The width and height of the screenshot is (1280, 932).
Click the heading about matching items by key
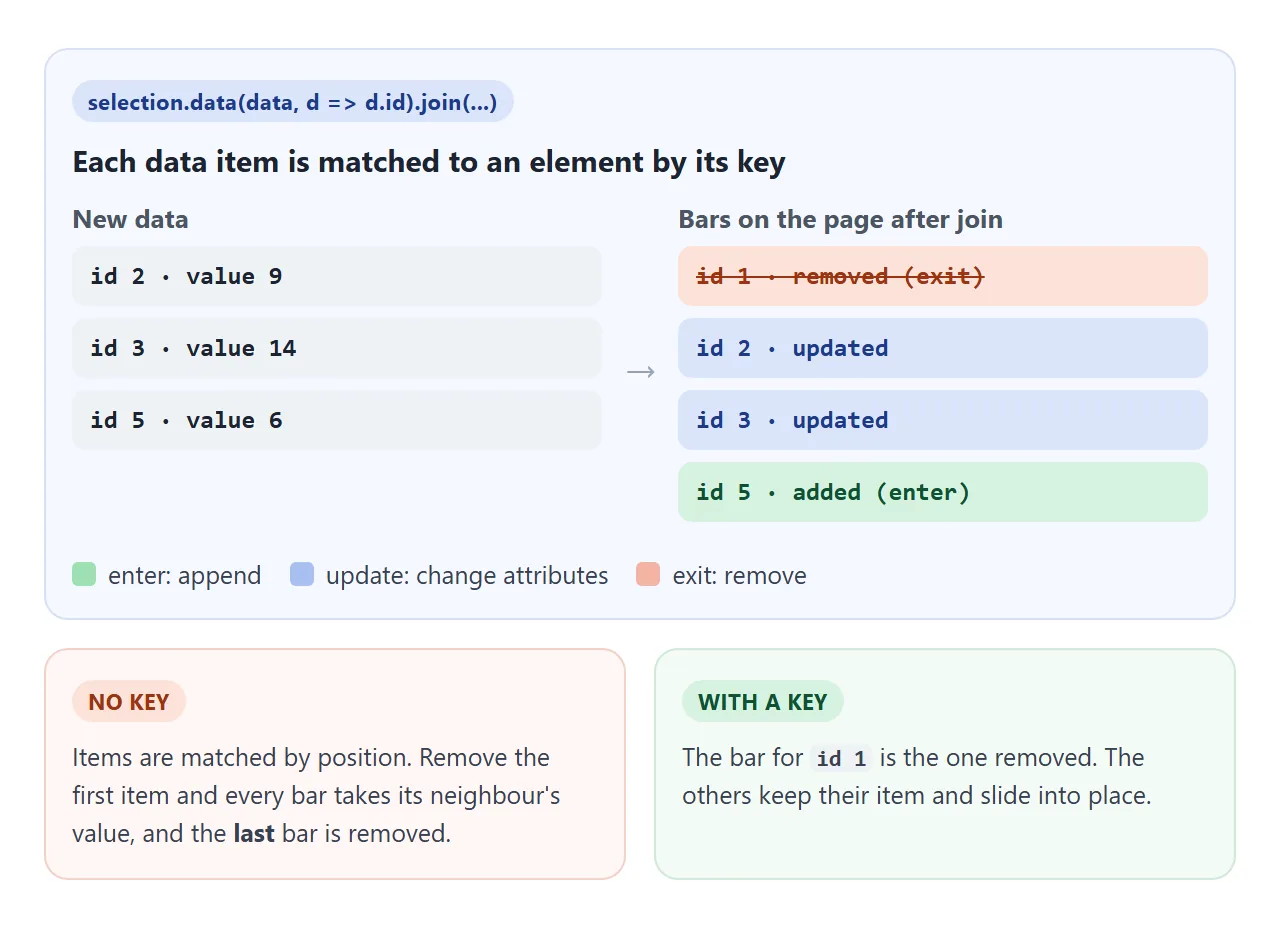429,162
